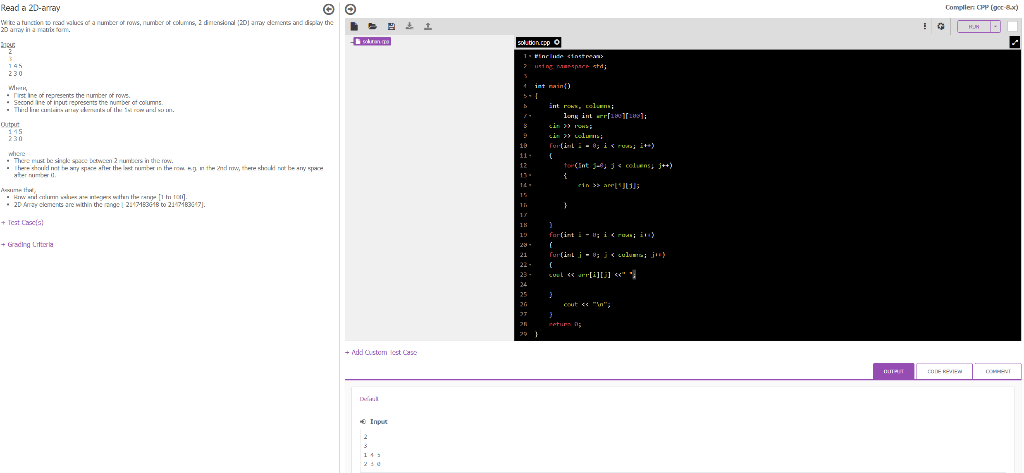Click the 'Input' heading in the problem description

8,44
